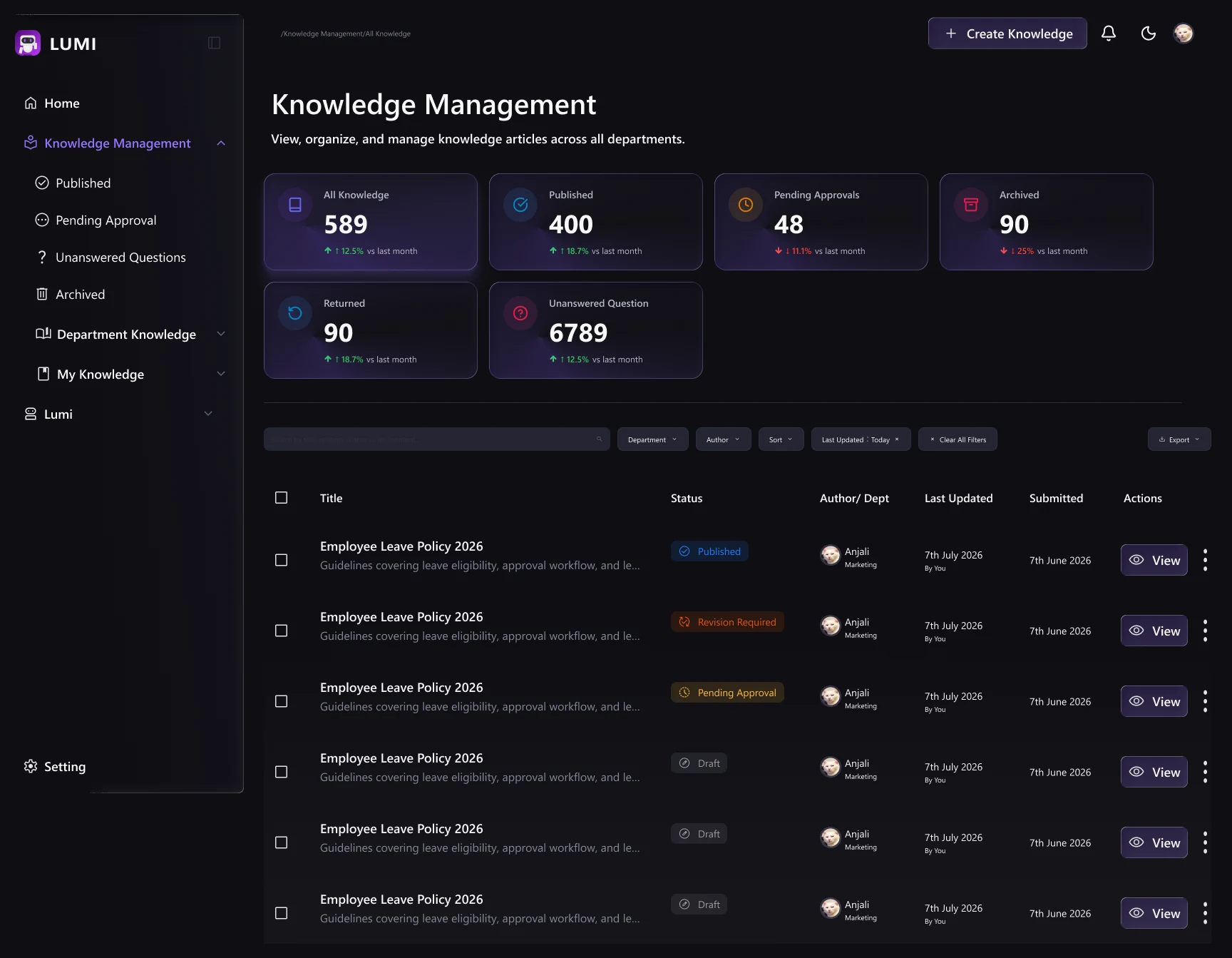1232x958 pixels.
Task: Check the box for Pending Approval article row
Action: coord(282,701)
